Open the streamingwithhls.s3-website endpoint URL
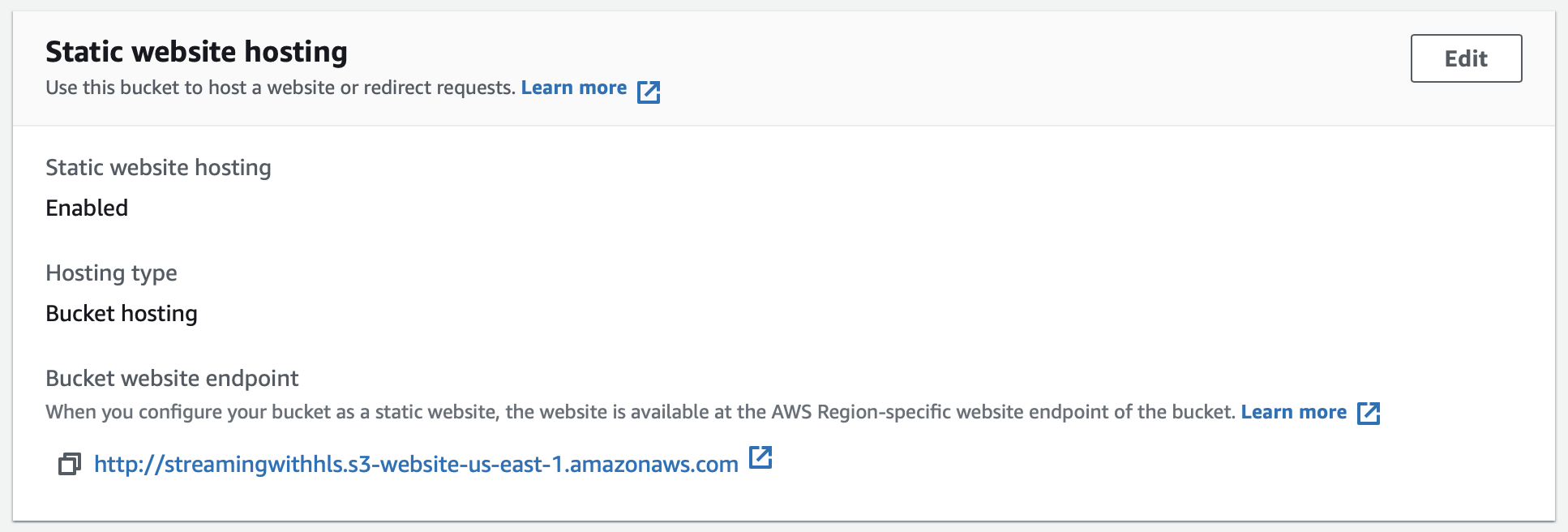 [x=416, y=464]
